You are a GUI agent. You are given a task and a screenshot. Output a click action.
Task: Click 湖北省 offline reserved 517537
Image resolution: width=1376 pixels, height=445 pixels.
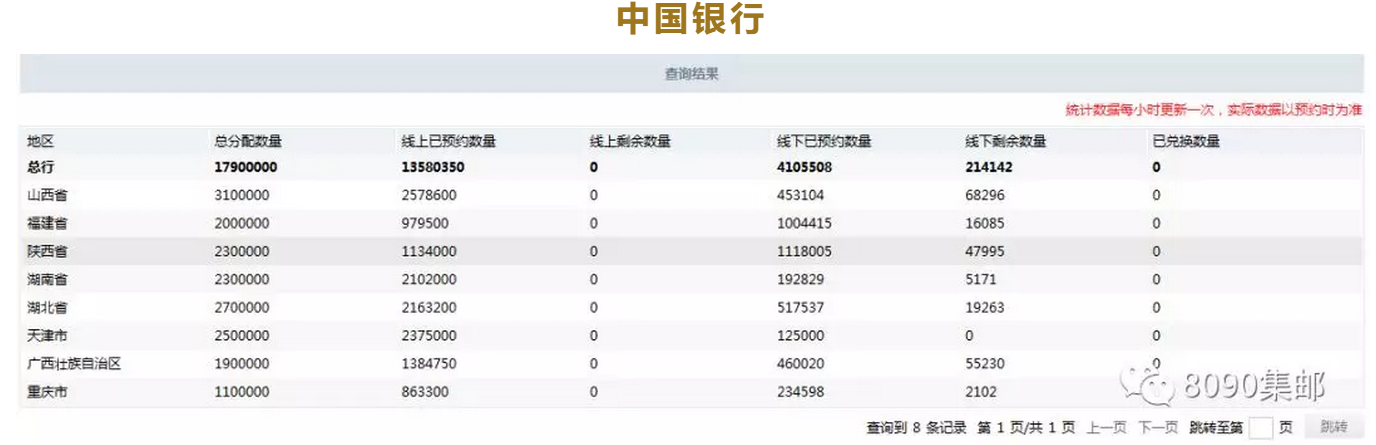[x=800, y=307]
